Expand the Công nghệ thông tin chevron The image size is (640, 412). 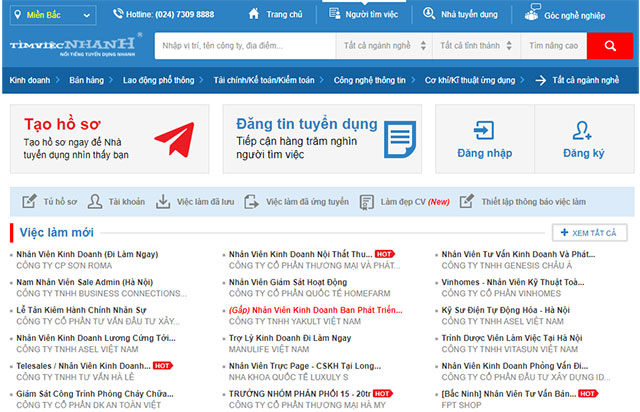[413, 80]
